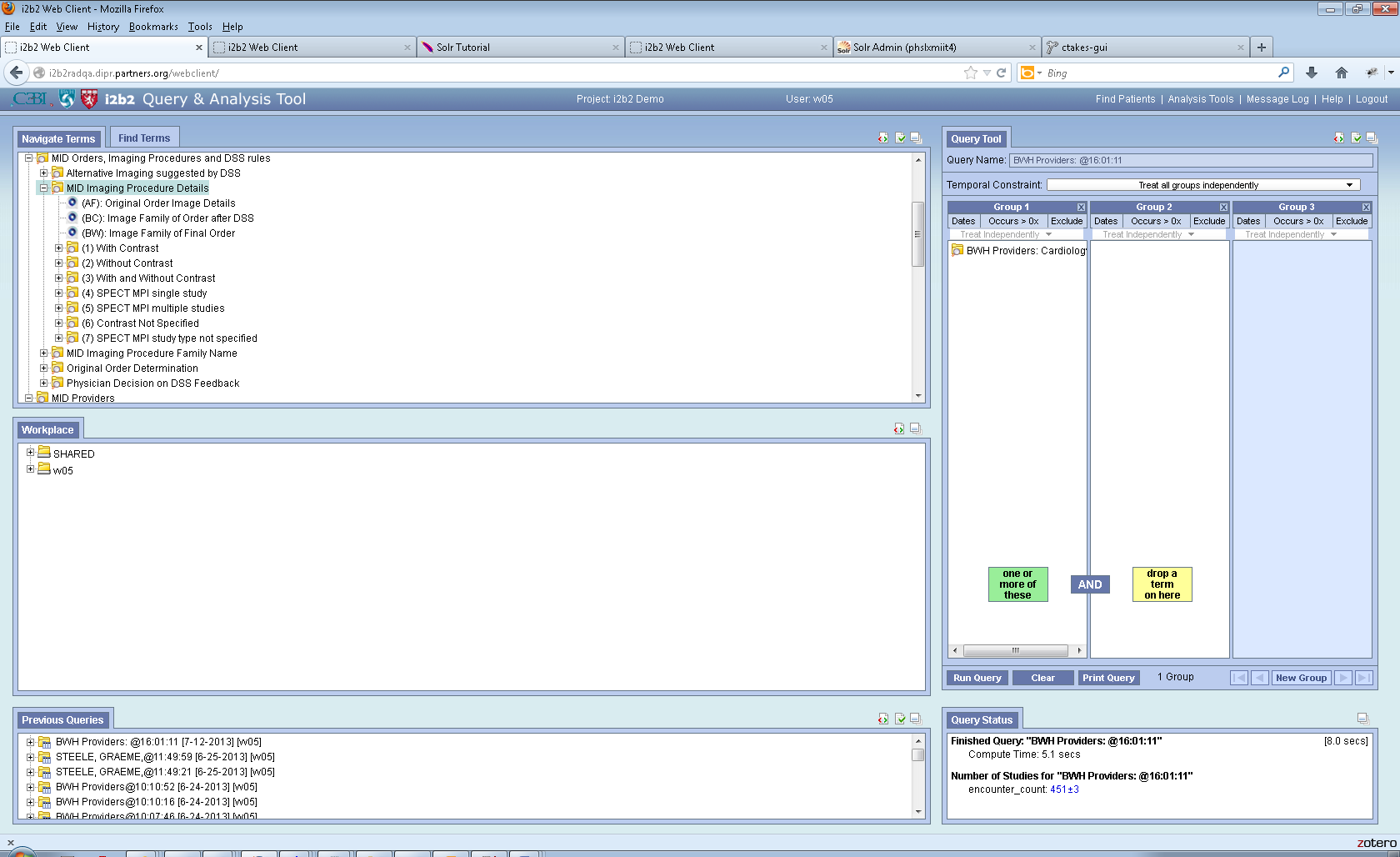The height and width of the screenshot is (857, 1400).
Task: Remove Group 1 using its X icon
Action: [x=1081, y=207]
